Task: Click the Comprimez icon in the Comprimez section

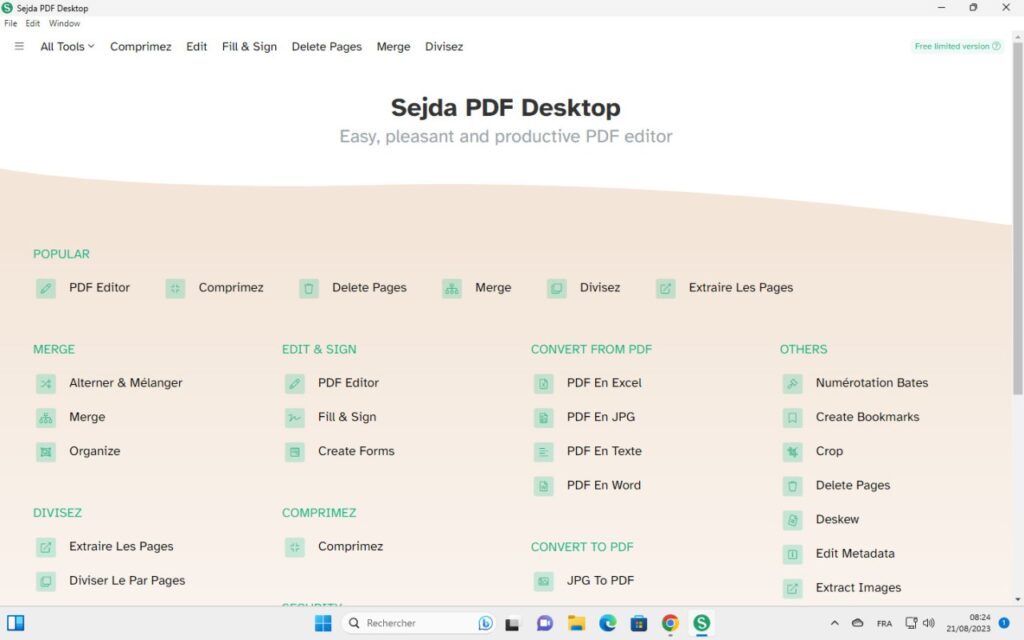Action: click(x=295, y=547)
